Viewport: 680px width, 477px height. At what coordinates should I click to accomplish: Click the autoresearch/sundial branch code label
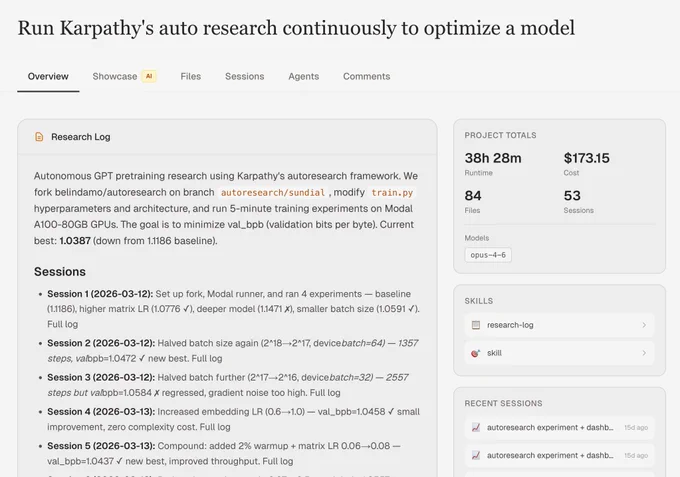coord(273,193)
